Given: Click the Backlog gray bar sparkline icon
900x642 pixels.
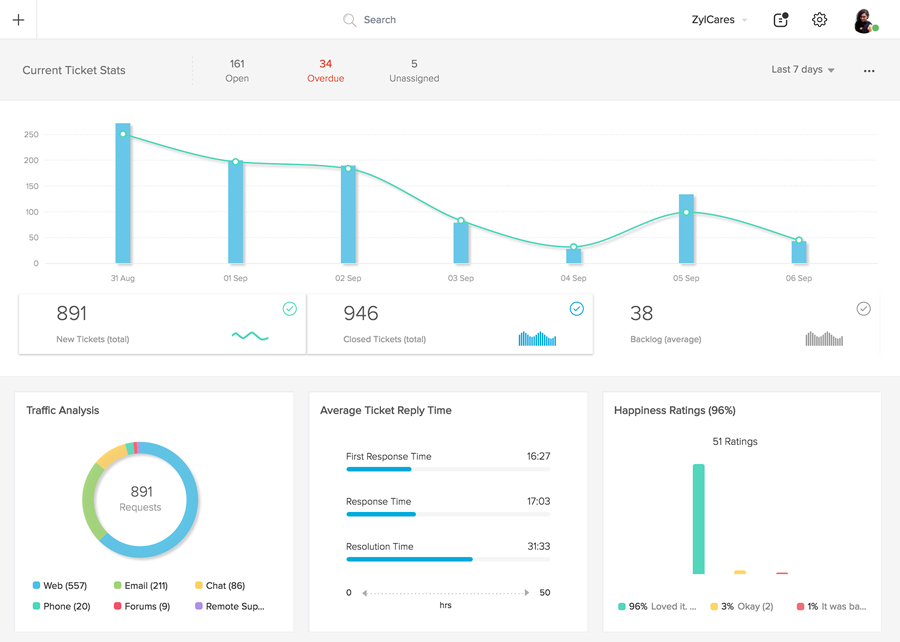Looking at the screenshot, I should [824, 338].
